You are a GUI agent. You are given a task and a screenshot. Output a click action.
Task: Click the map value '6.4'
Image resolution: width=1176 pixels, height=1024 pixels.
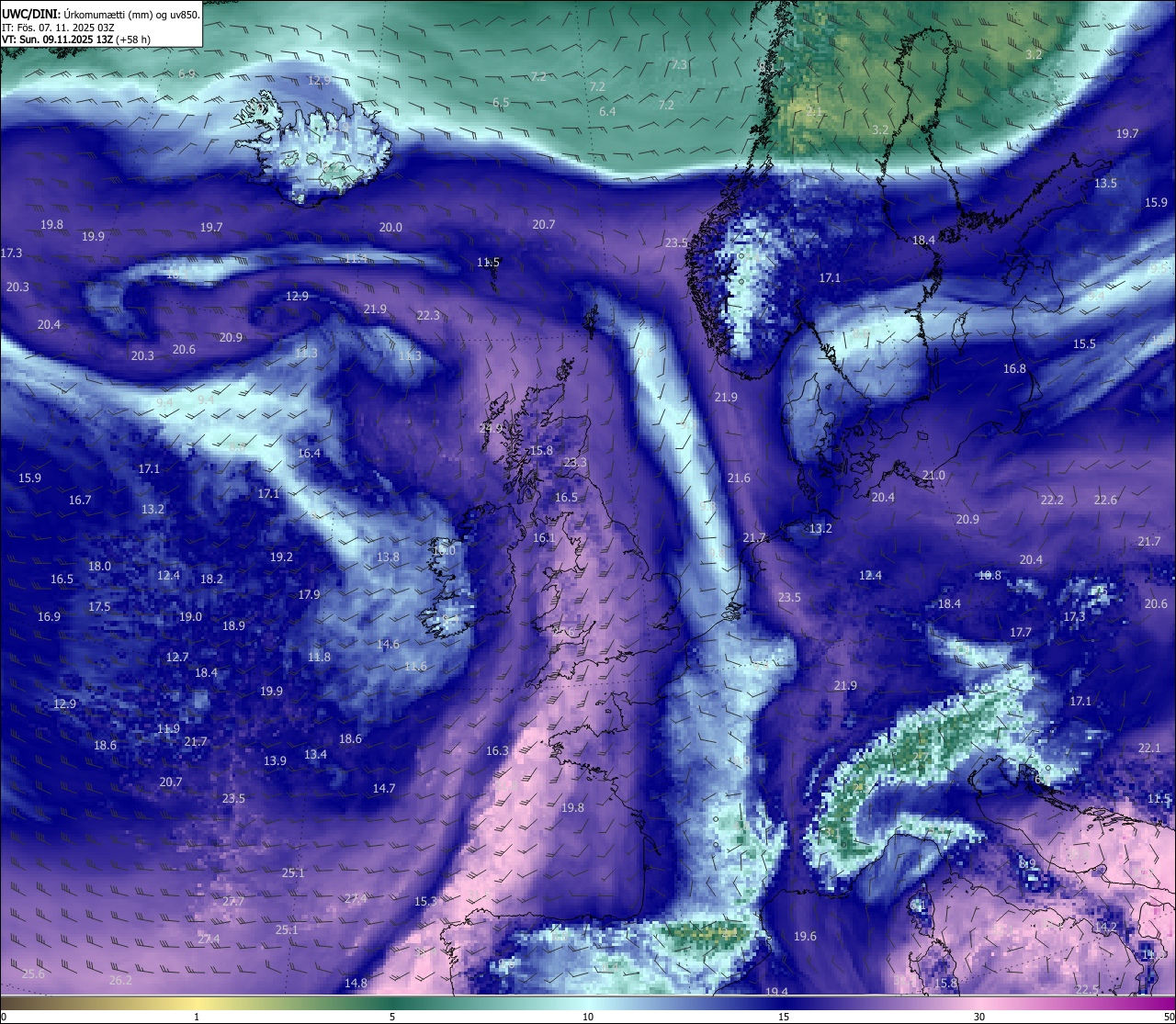point(607,111)
